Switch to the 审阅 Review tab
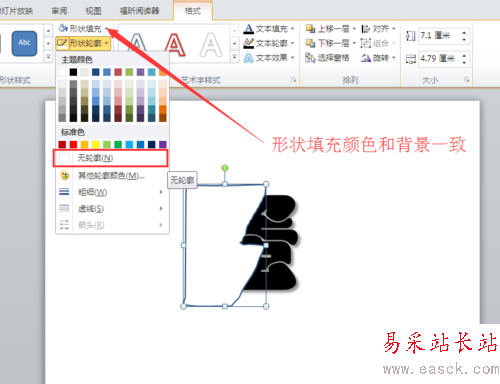Image resolution: width=500 pixels, height=384 pixels. [x=59, y=11]
